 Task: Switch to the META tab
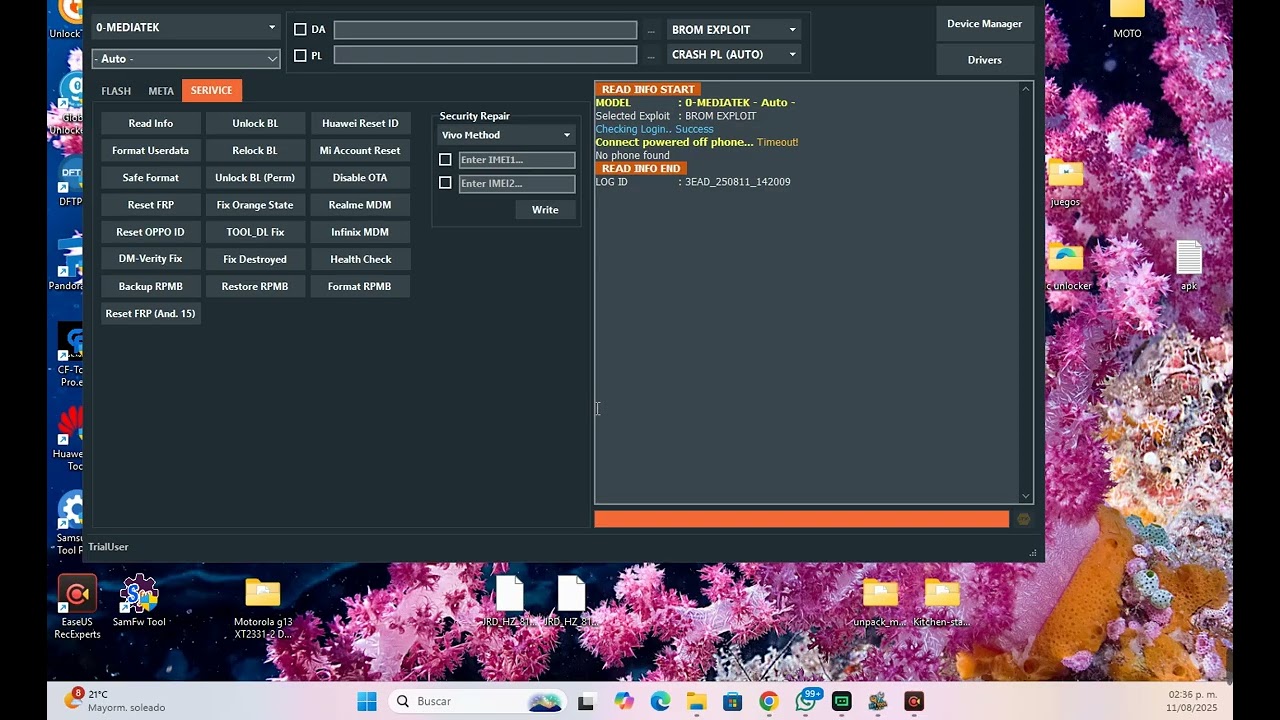pyautogui.click(x=161, y=91)
